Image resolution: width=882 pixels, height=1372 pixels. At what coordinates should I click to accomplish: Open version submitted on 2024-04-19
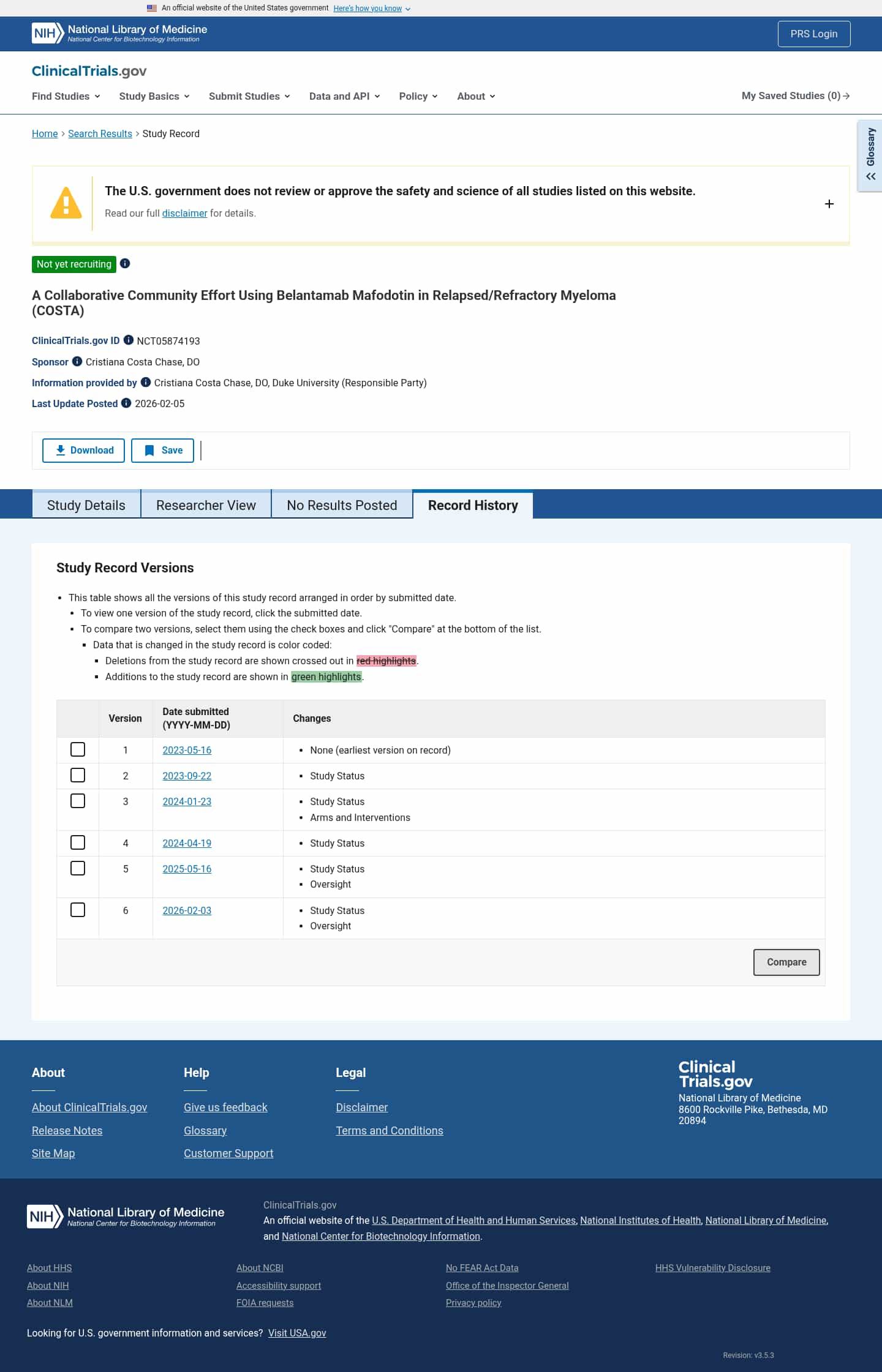pos(187,843)
